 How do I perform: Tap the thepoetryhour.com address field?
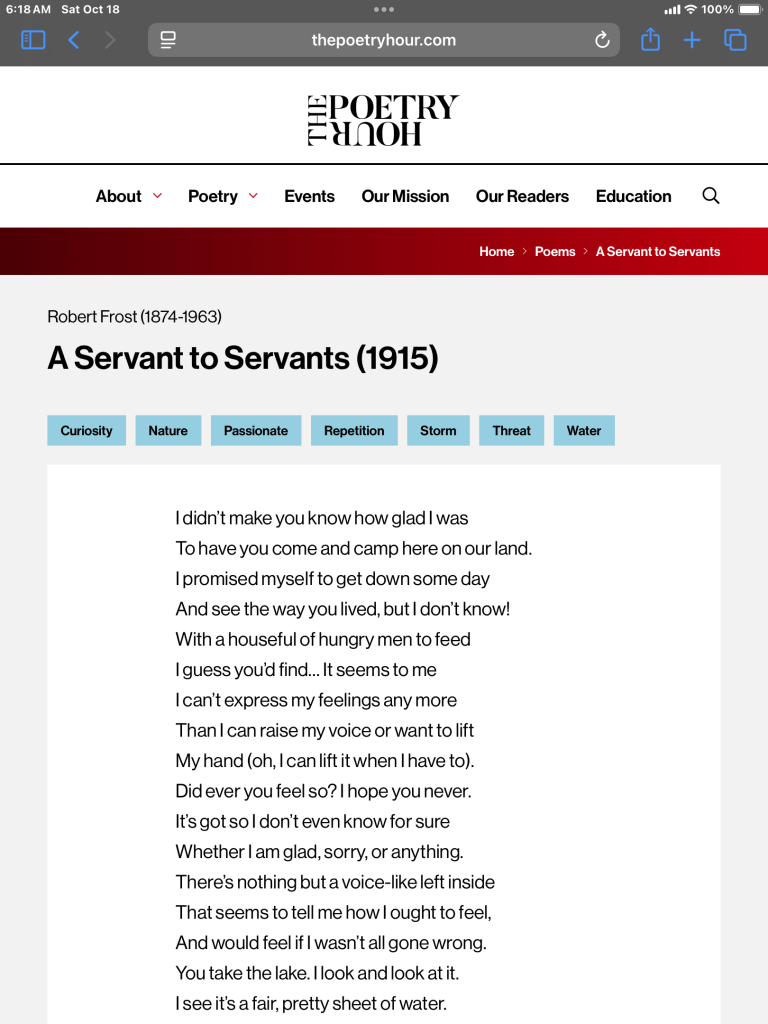click(x=384, y=40)
